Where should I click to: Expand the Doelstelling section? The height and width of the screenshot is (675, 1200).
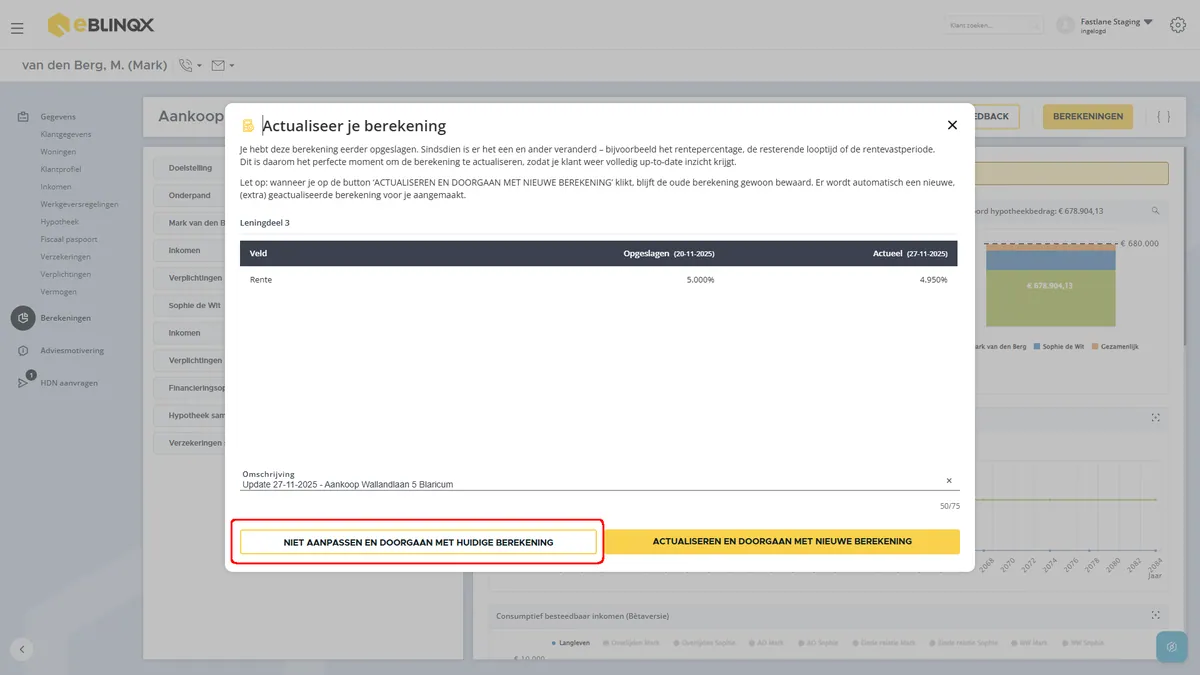190,168
